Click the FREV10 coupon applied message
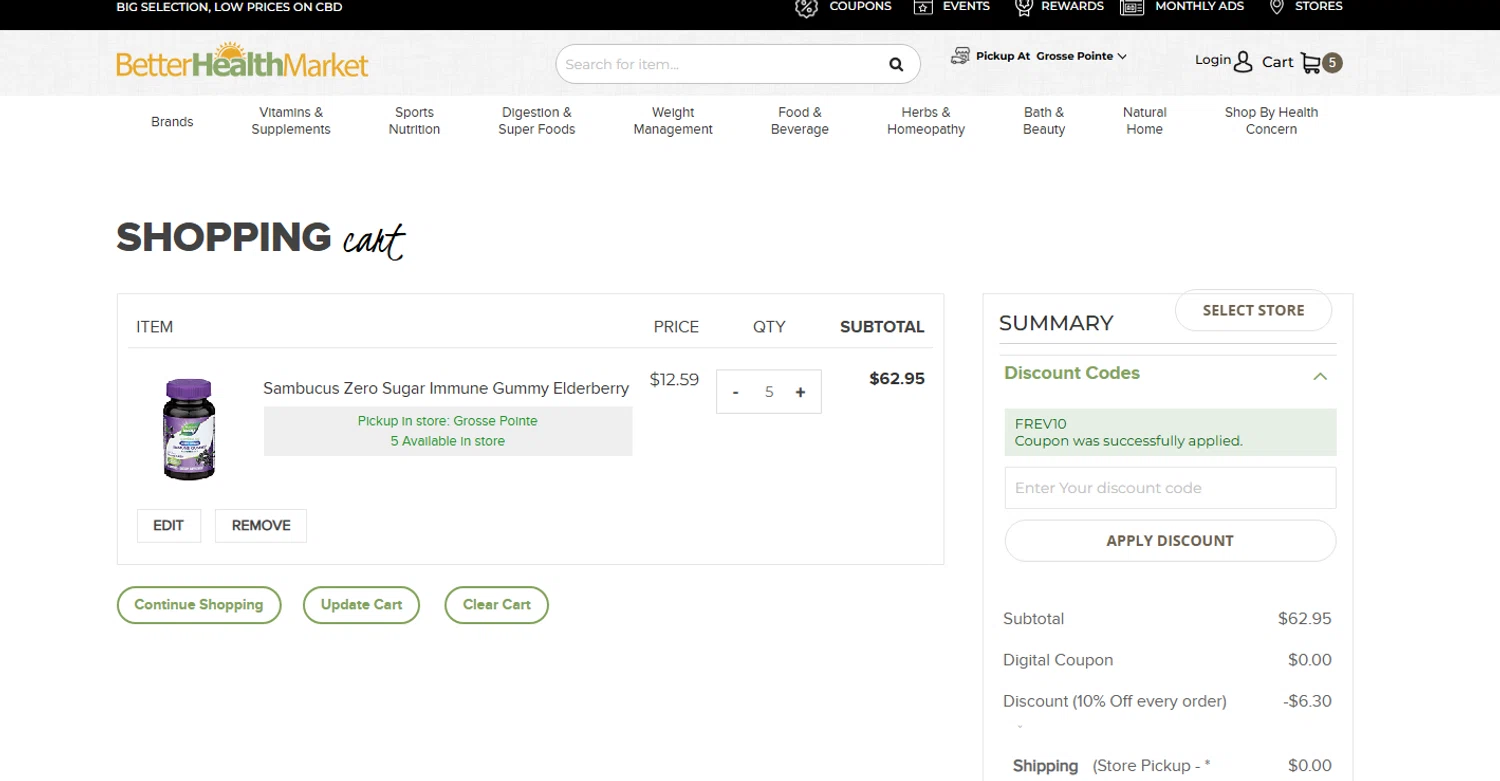The height and width of the screenshot is (781, 1500). [1170, 432]
